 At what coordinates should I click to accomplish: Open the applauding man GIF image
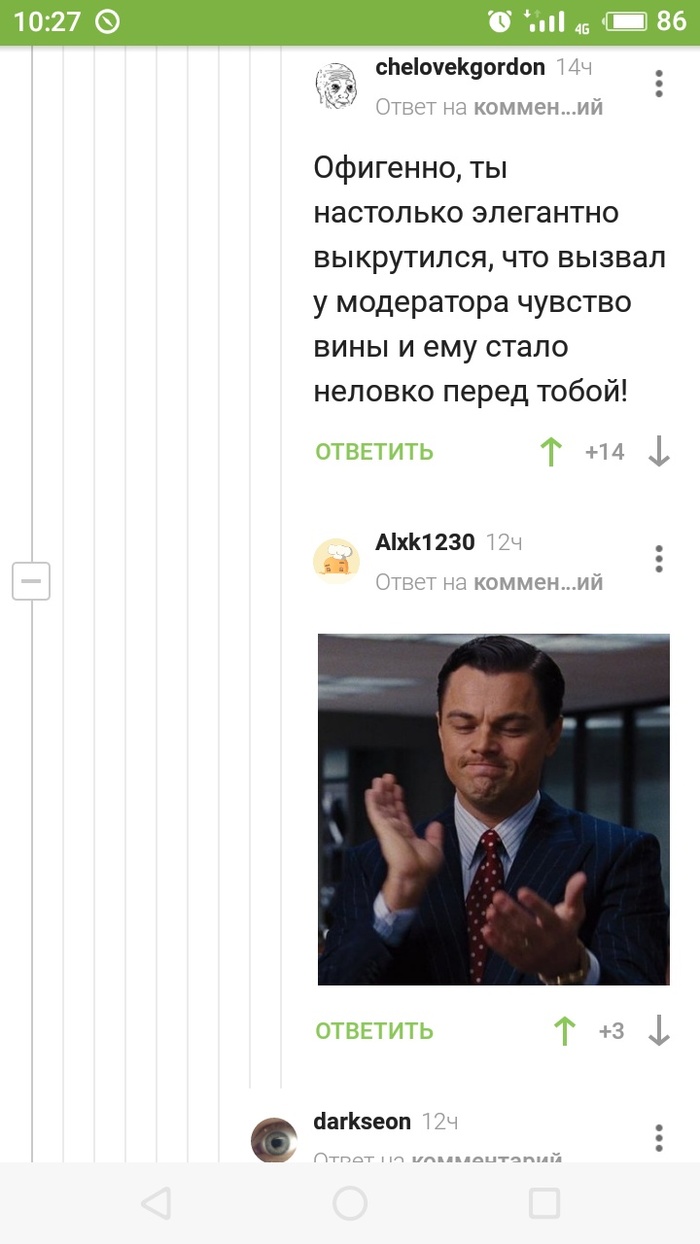494,809
